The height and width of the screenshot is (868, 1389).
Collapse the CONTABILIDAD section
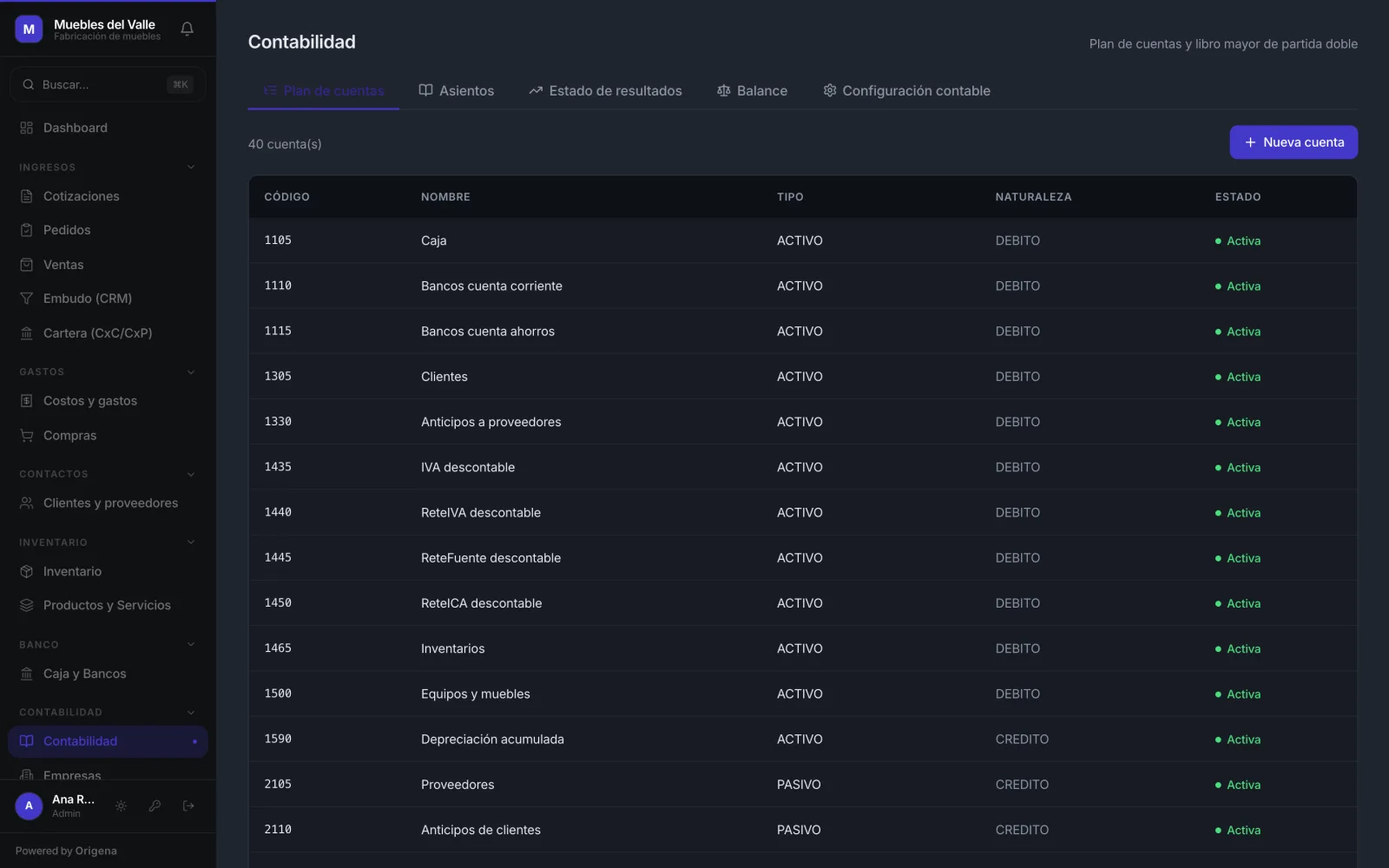191,713
